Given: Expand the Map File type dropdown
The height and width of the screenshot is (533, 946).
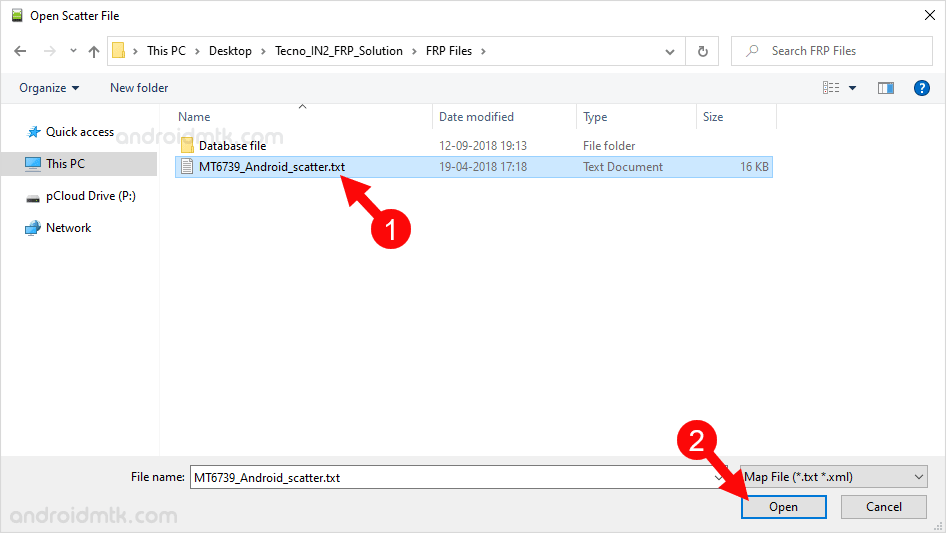Looking at the screenshot, I should click(x=919, y=478).
